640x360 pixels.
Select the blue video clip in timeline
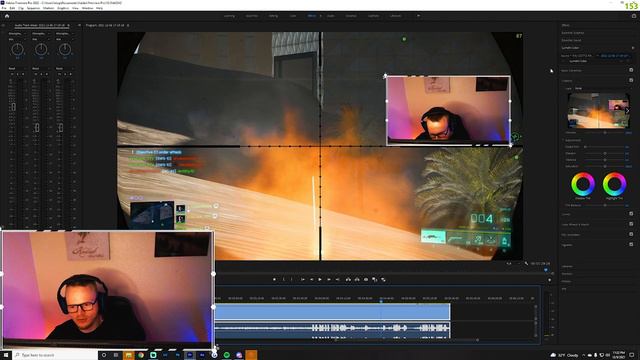[x=332, y=312]
